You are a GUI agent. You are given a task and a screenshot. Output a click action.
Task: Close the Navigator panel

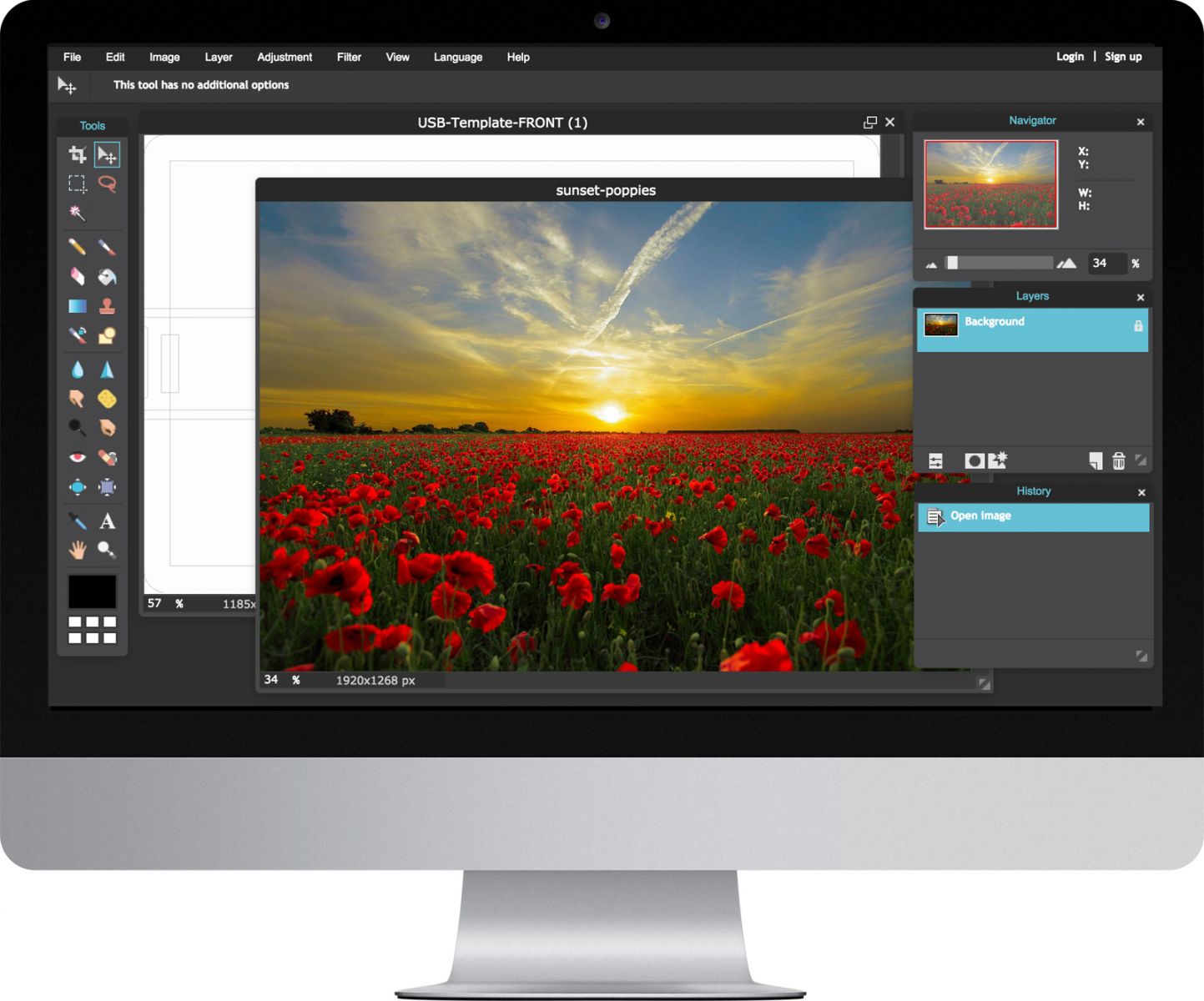[1141, 122]
